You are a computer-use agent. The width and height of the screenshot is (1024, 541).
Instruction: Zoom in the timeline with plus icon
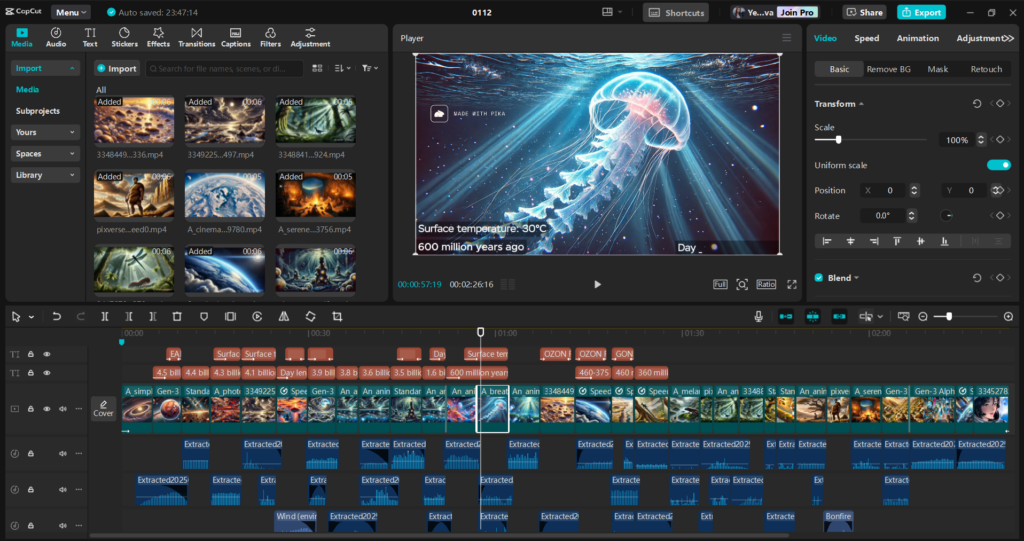tap(1008, 316)
